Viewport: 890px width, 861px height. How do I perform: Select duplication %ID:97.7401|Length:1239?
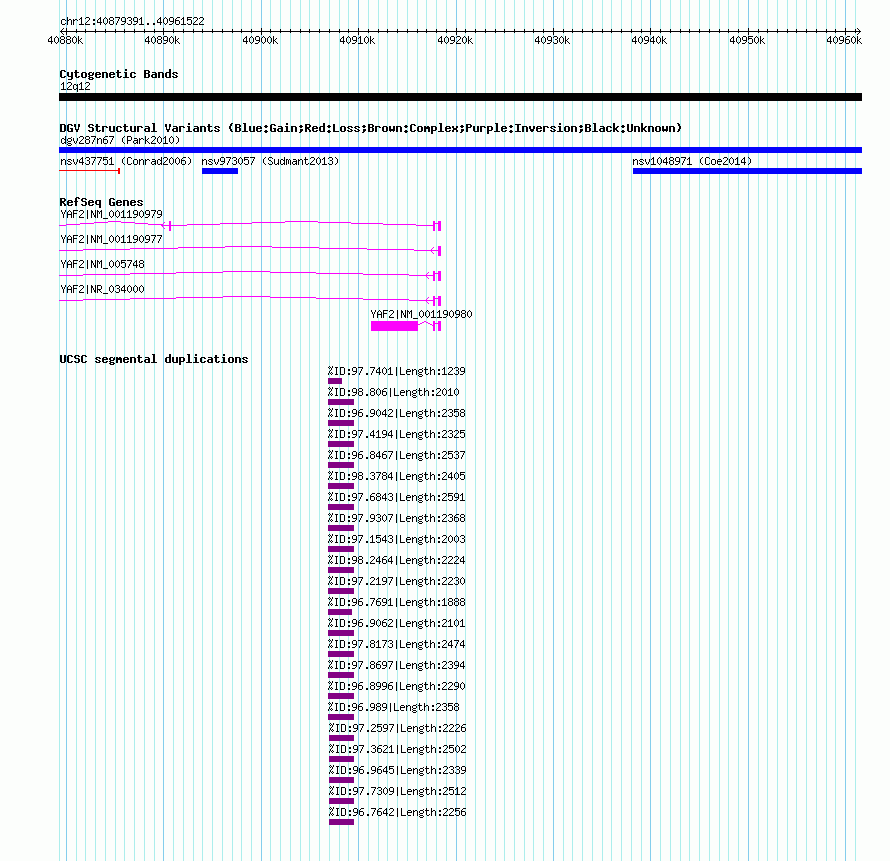(x=335, y=381)
